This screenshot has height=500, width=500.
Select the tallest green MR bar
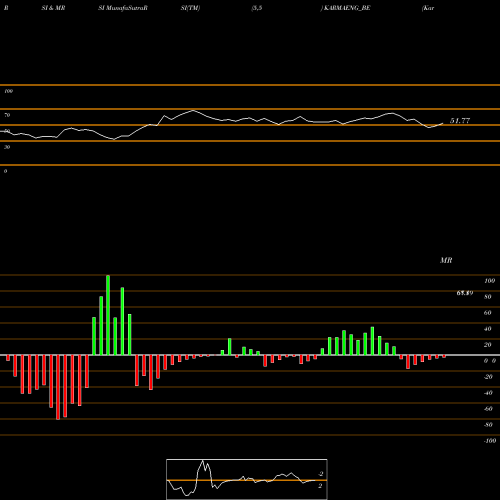tap(108, 315)
